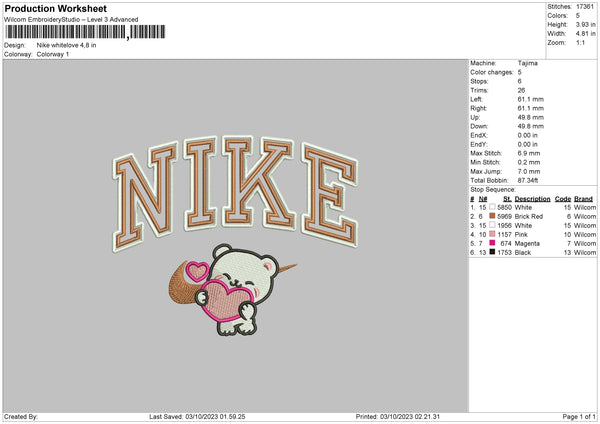Choose the Pink color swatch

click(492, 234)
